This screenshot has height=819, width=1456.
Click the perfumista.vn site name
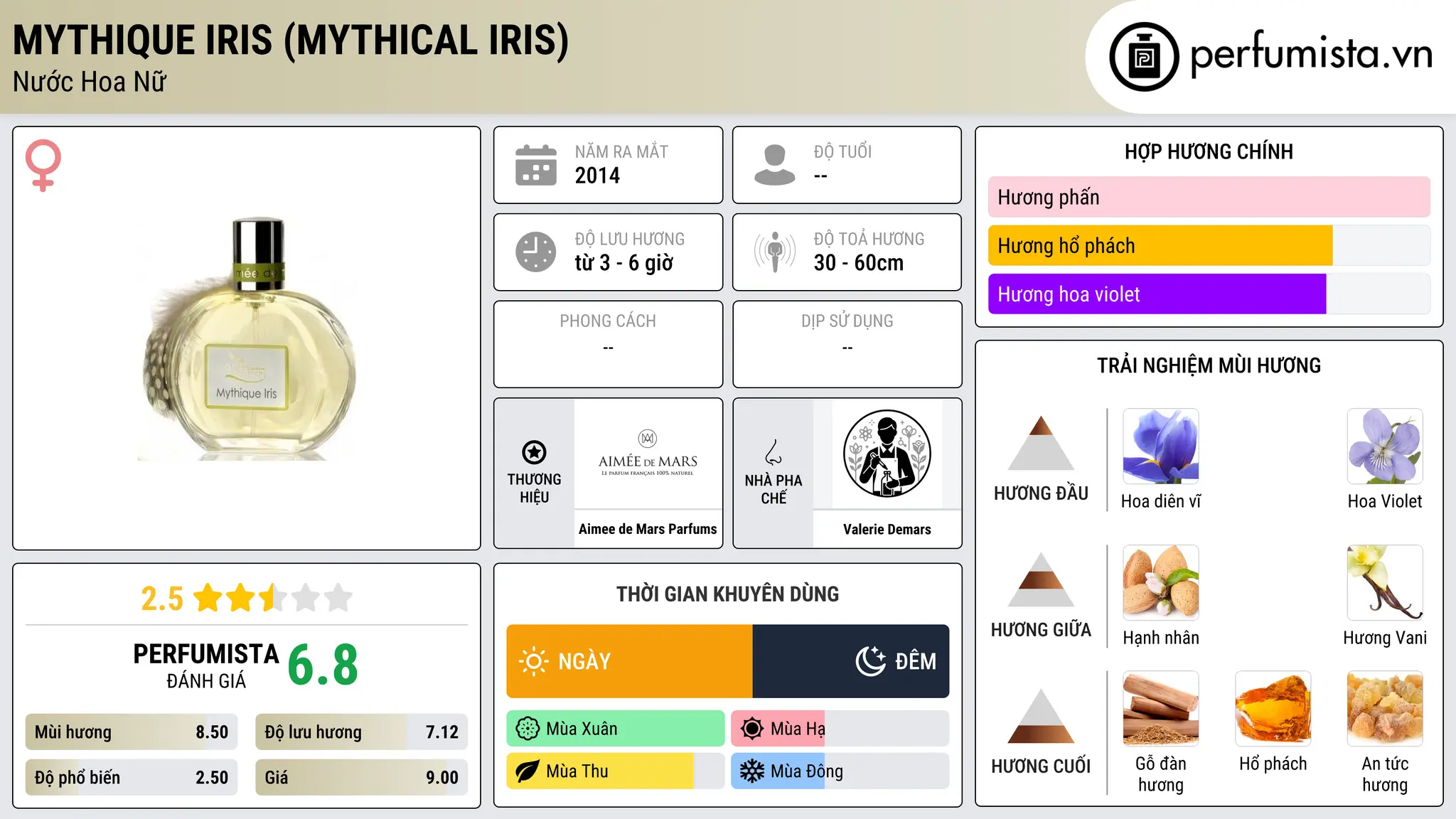click(1312, 54)
